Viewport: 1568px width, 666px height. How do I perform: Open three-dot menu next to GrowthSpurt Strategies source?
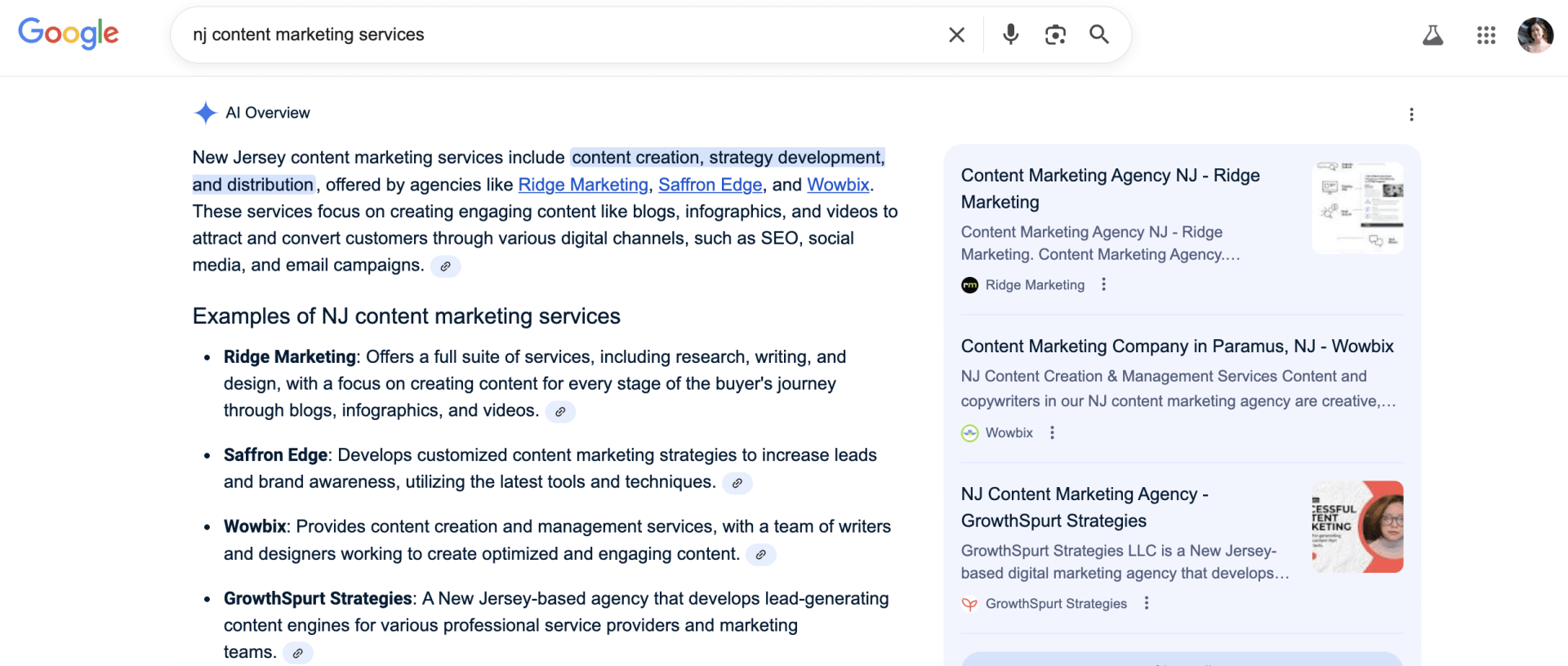[x=1147, y=603]
